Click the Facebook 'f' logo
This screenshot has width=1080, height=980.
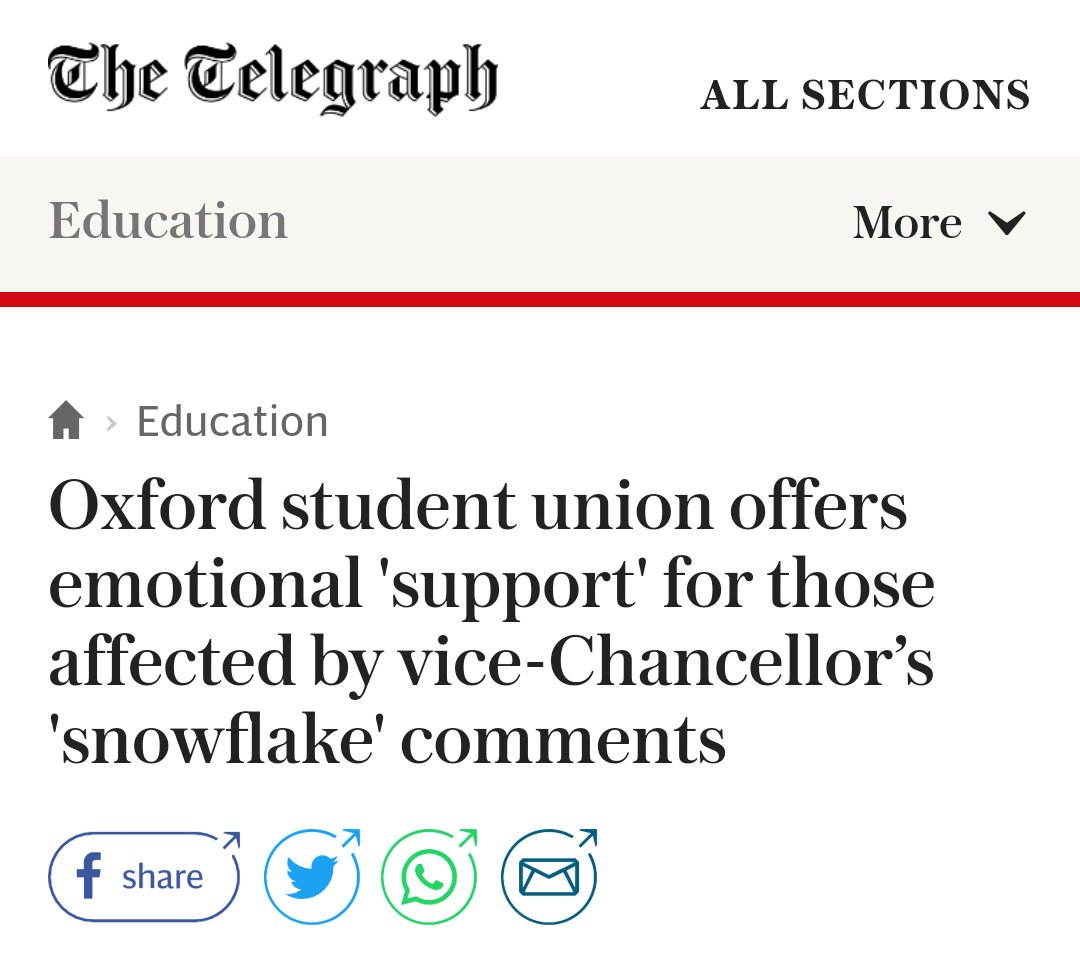(x=89, y=877)
